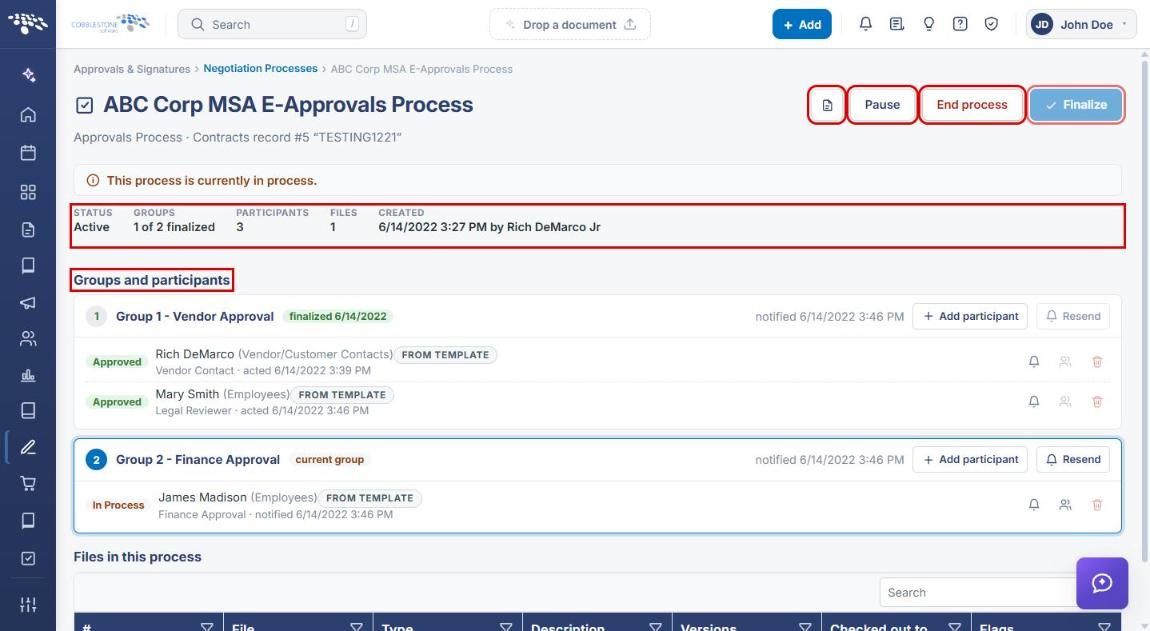Open filter on the Description column
1150x631 pixels.
pos(656,627)
